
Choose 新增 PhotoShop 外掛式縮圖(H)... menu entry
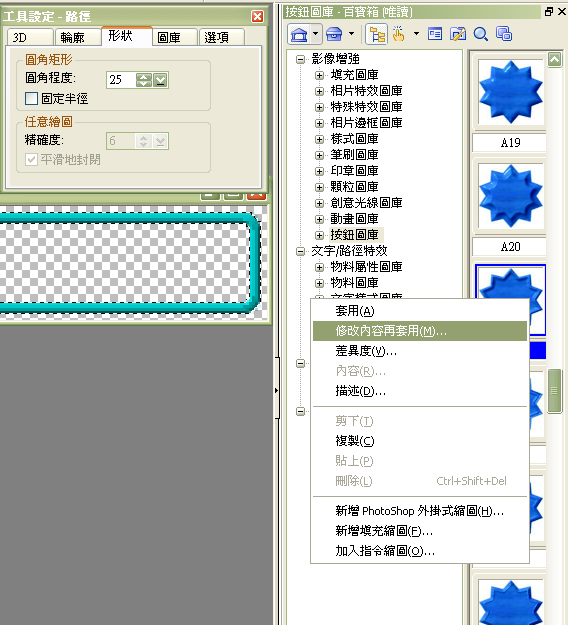(x=420, y=511)
